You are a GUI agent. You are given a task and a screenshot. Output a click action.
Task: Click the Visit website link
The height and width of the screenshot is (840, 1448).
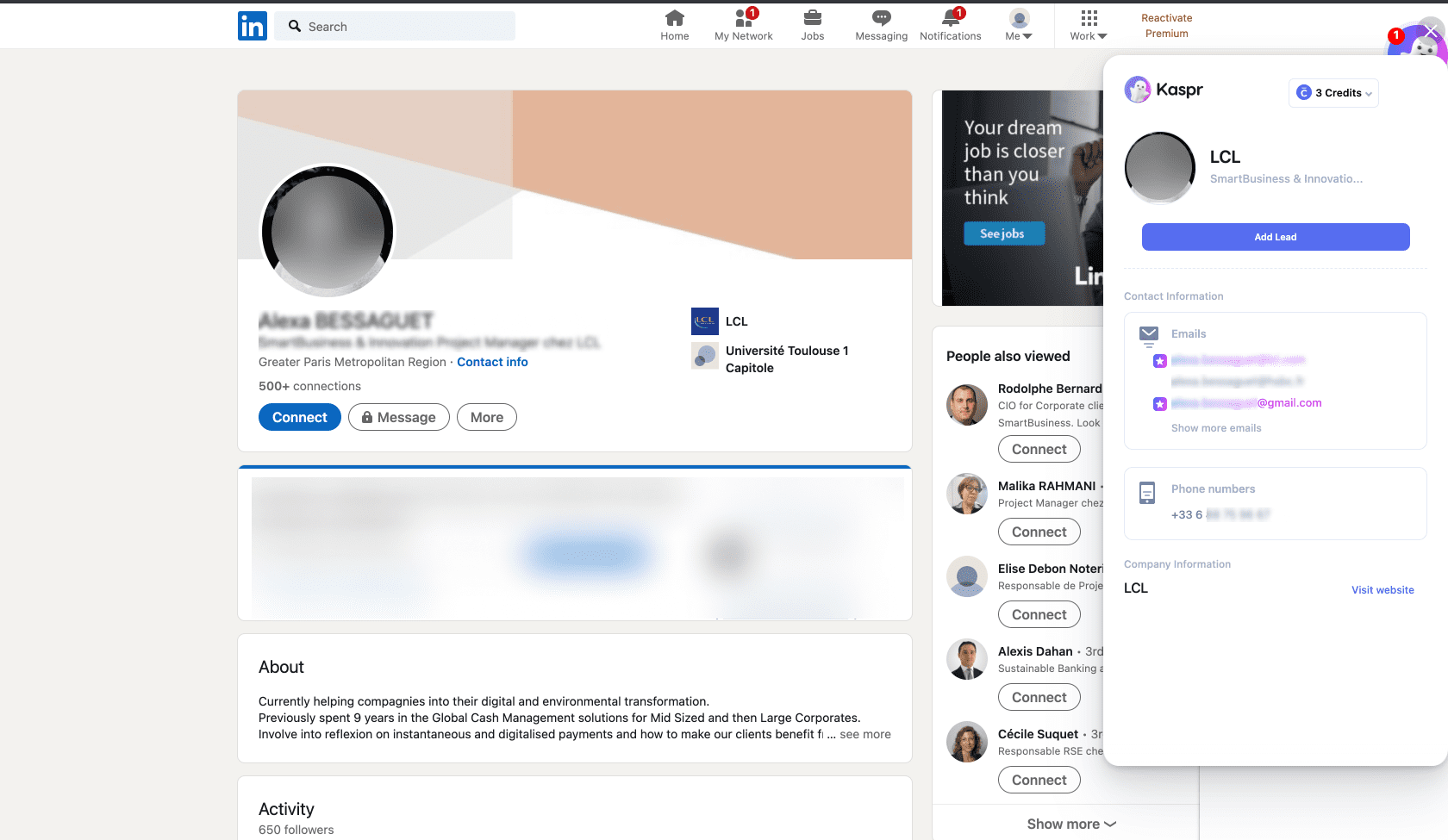(1382, 590)
